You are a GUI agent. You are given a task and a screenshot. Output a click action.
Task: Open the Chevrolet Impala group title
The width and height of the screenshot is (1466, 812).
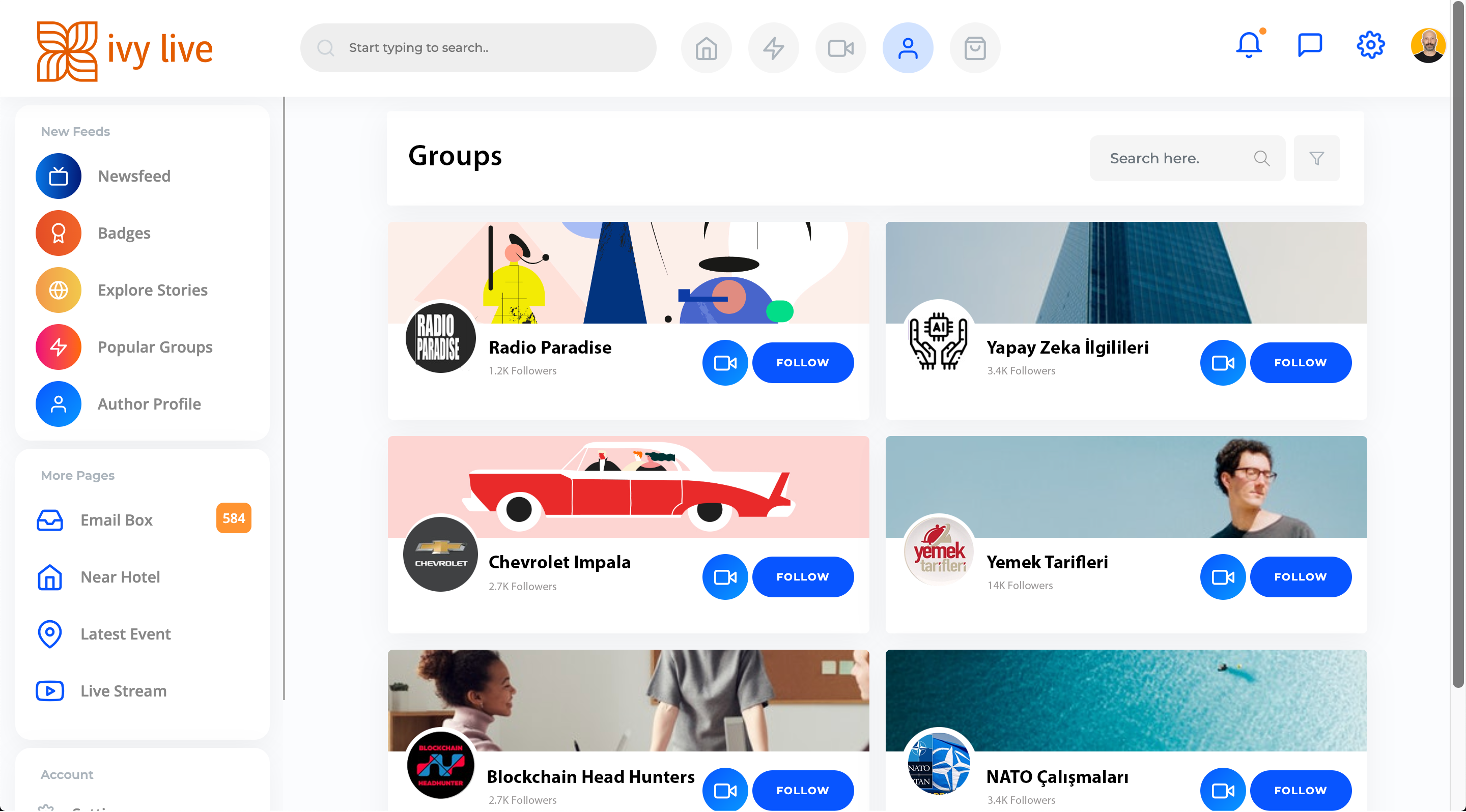point(559,561)
